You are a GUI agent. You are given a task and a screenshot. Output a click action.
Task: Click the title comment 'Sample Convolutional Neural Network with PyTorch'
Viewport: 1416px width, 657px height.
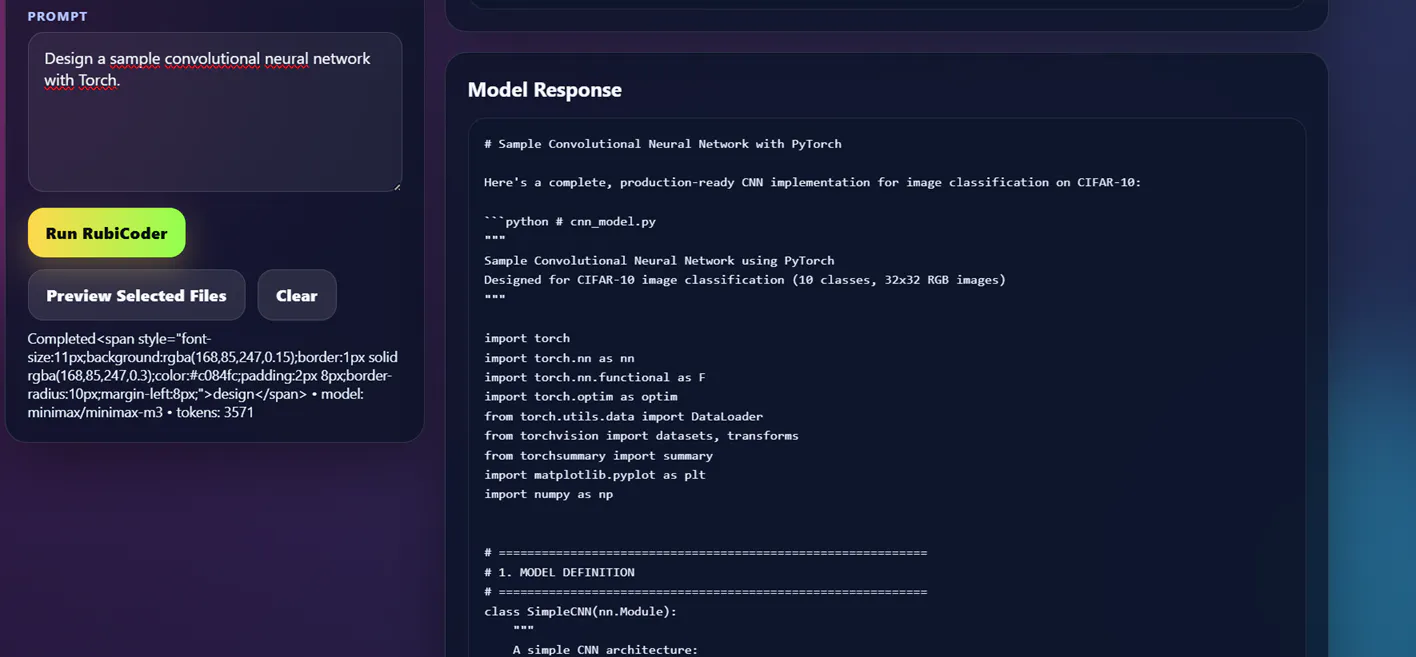coord(662,144)
